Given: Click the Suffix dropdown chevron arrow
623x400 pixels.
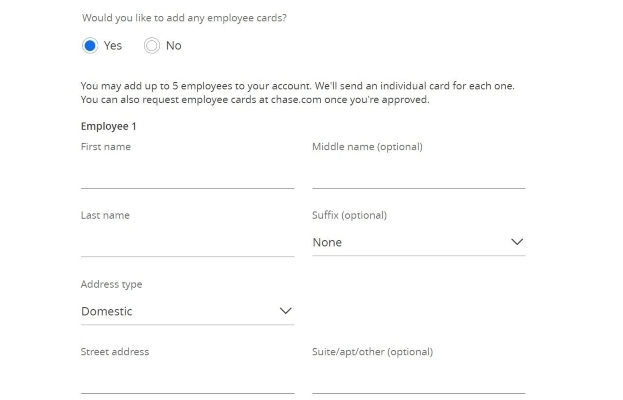Looking at the screenshot, I should [517, 242].
